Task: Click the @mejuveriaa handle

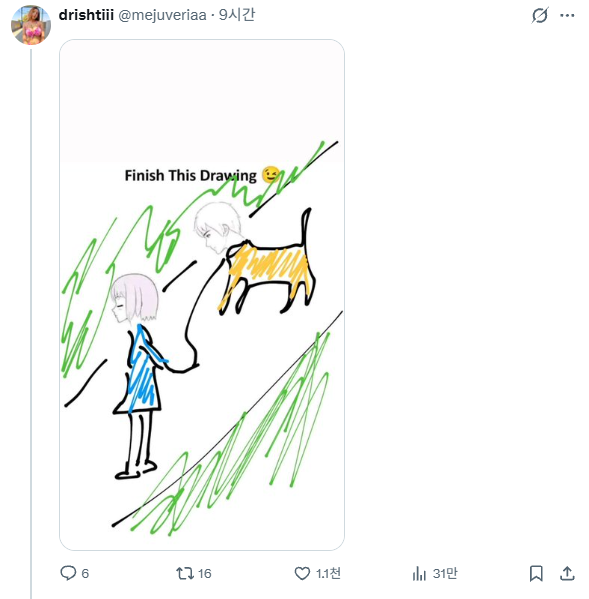Action: [162, 15]
